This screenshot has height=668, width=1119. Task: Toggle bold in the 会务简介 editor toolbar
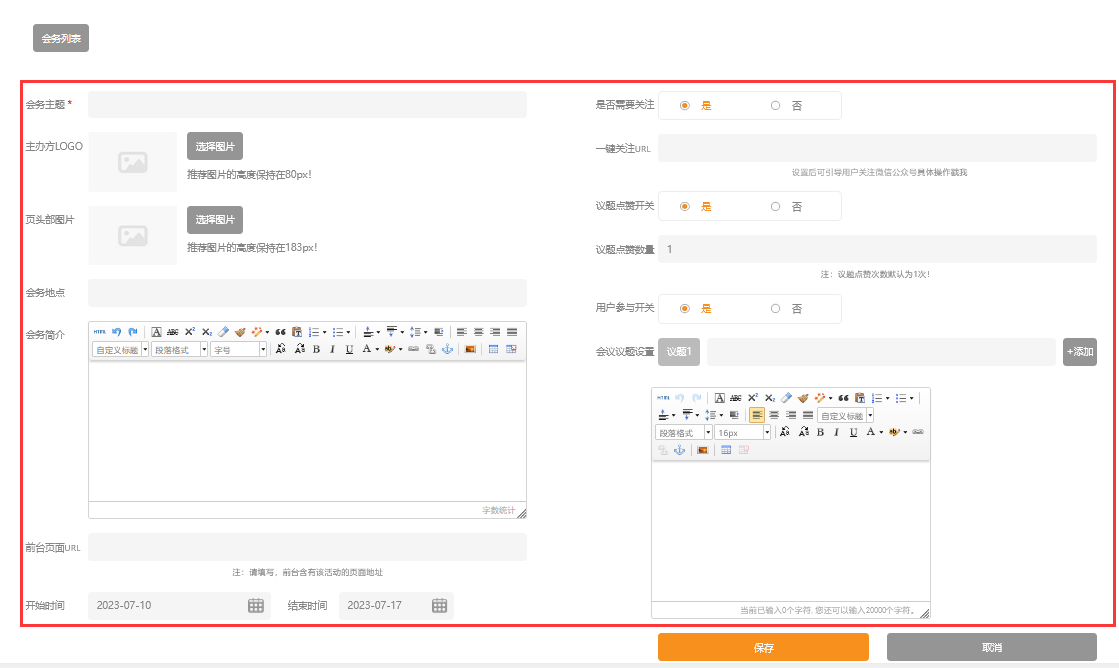[316, 350]
